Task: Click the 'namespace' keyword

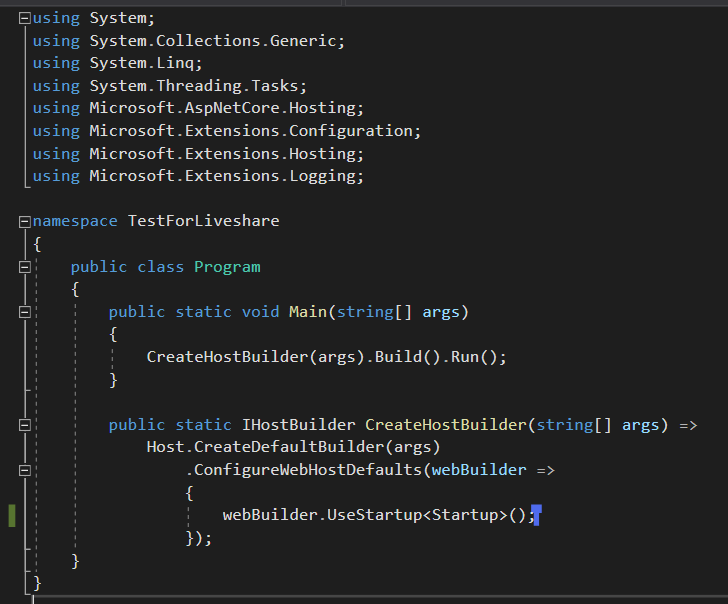Action: (75, 221)
